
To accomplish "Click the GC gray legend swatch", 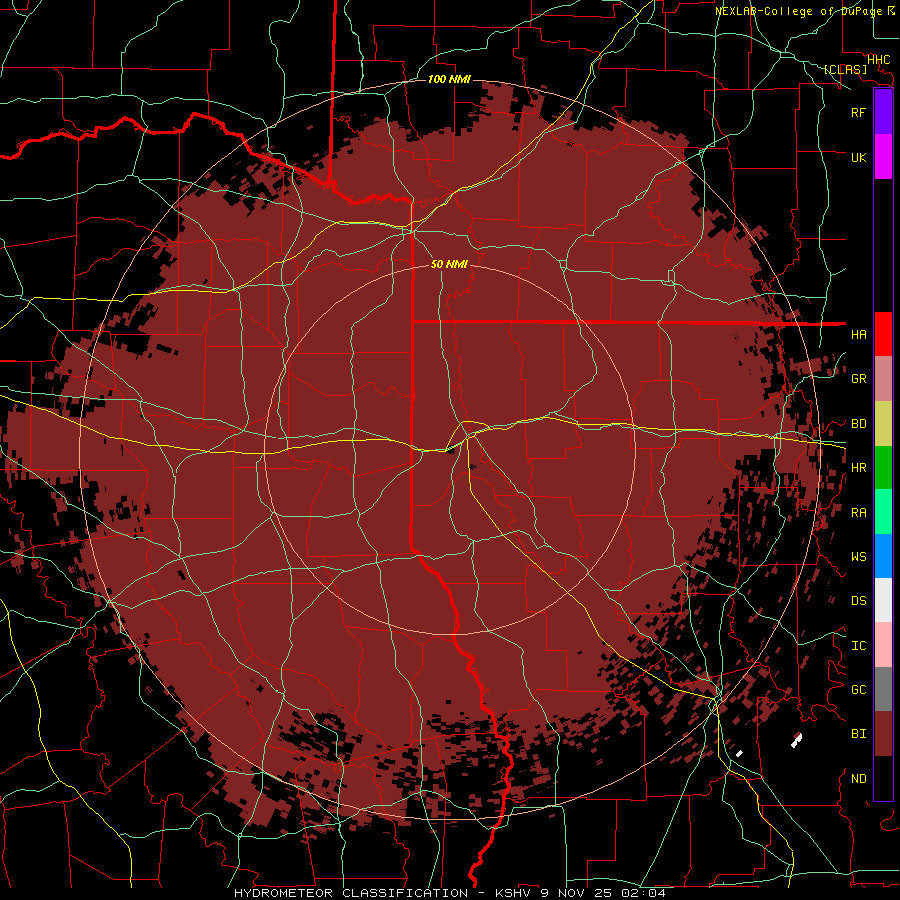I will pyautogui.click(x=883, y=689).
